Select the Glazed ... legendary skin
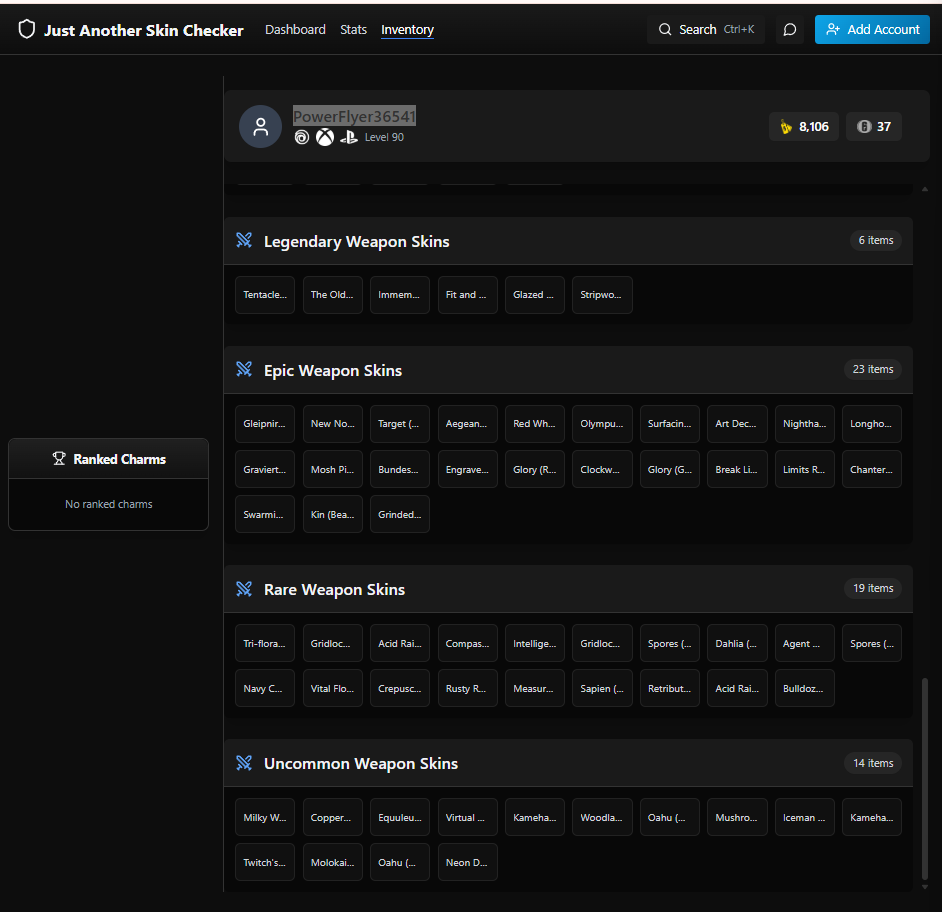 coord(535,295)
